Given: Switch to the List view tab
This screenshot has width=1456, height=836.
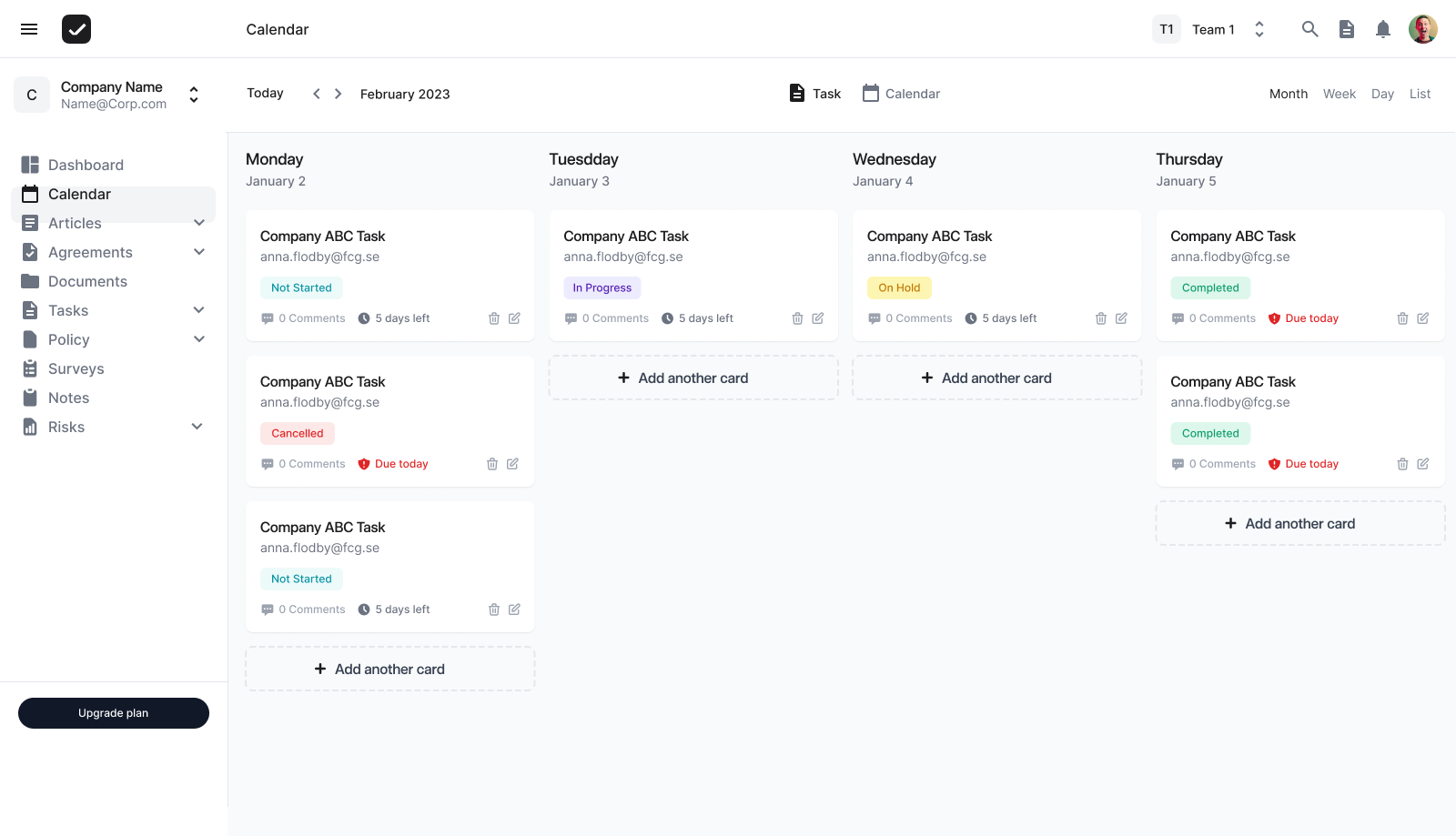Looking at the screenshot, I should point(1420,93).
